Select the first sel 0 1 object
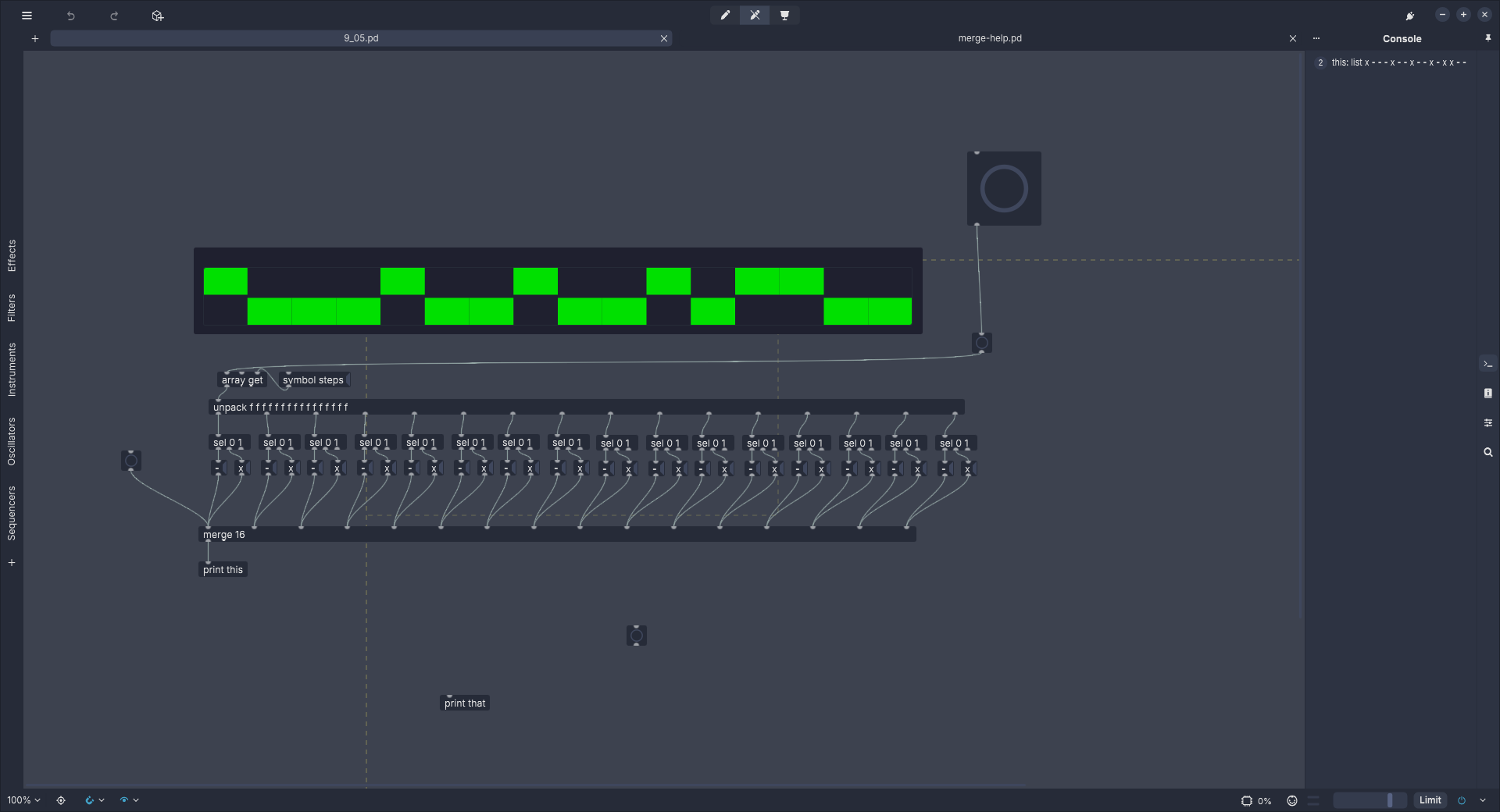Screen dimensions: 1500x812 pyautogui.click(x=228, y=443)
